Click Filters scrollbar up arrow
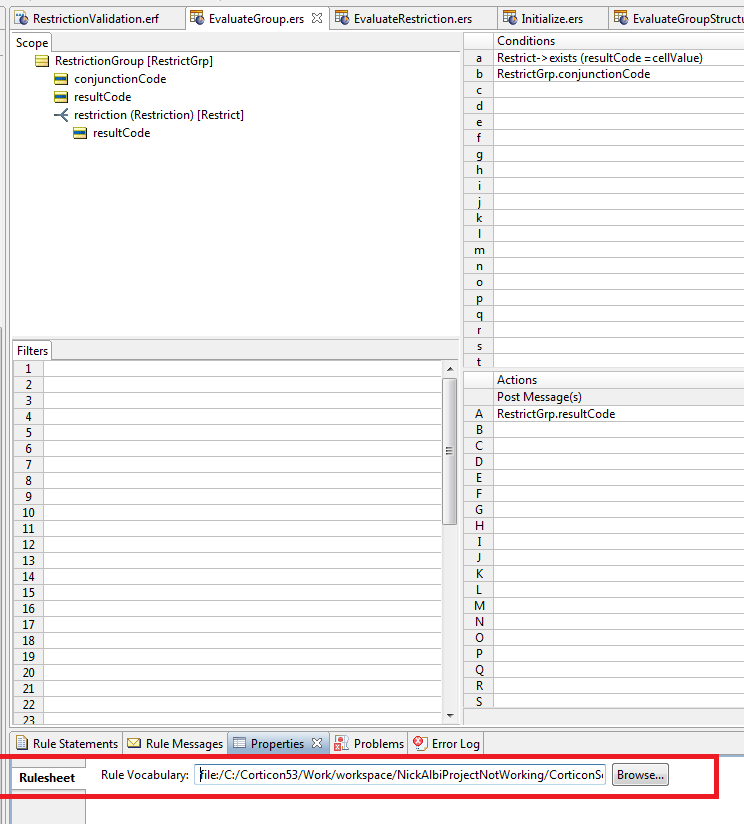 coord(450,369)
